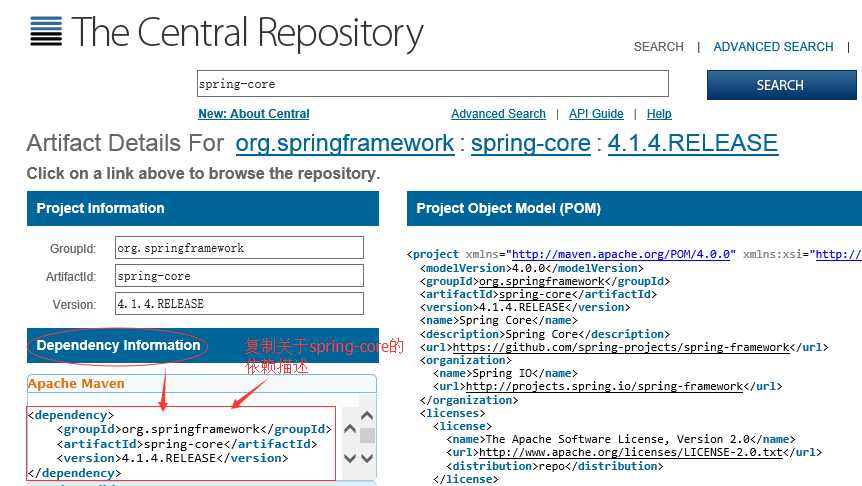Focus the search box containing spring-core

point(433,84)
